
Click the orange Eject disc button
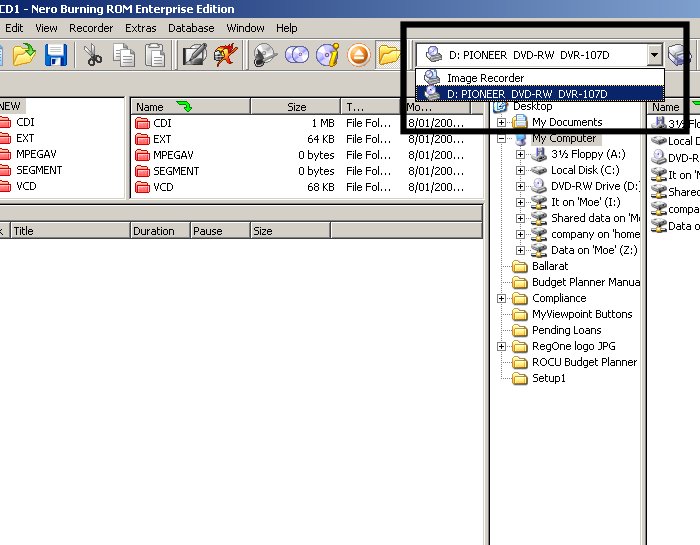[358, 55]
